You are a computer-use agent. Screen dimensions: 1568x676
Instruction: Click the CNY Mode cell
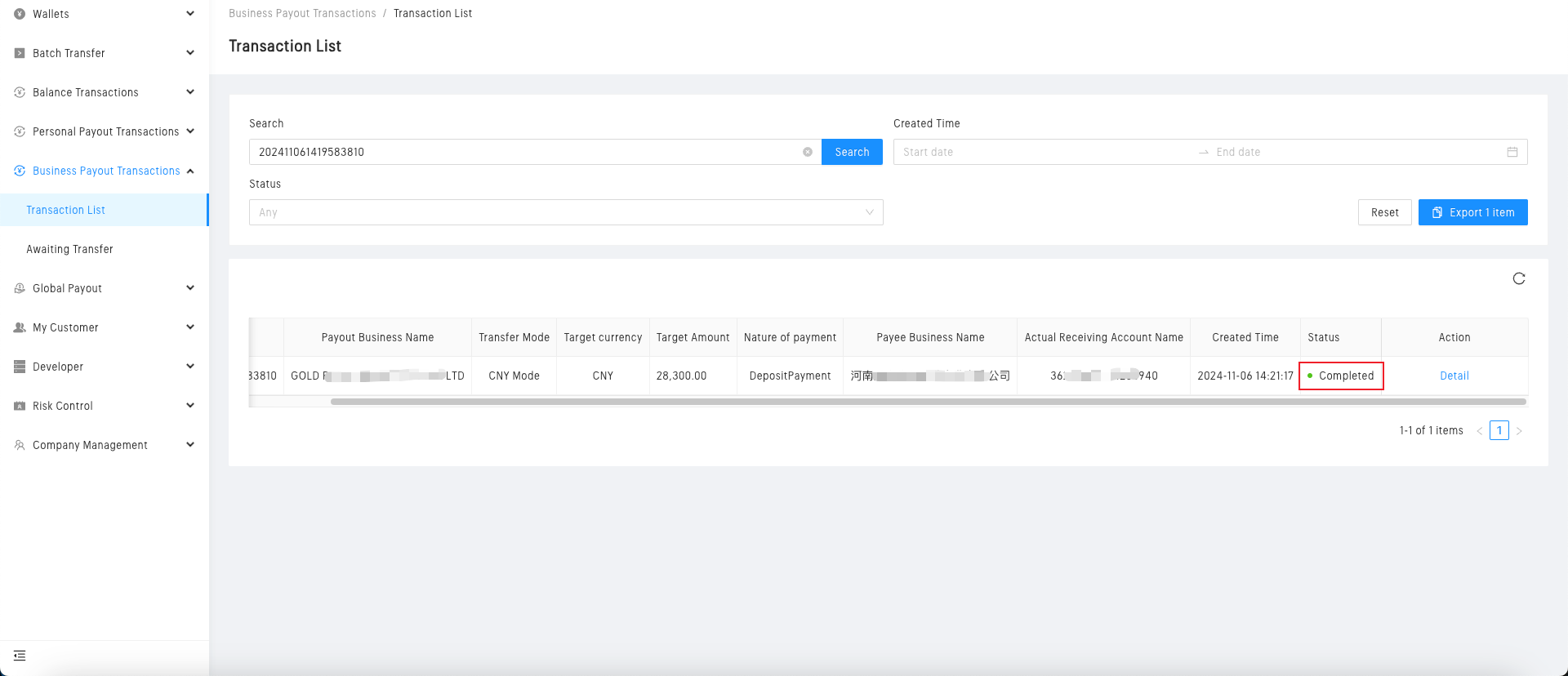click(x=514, y=376)
